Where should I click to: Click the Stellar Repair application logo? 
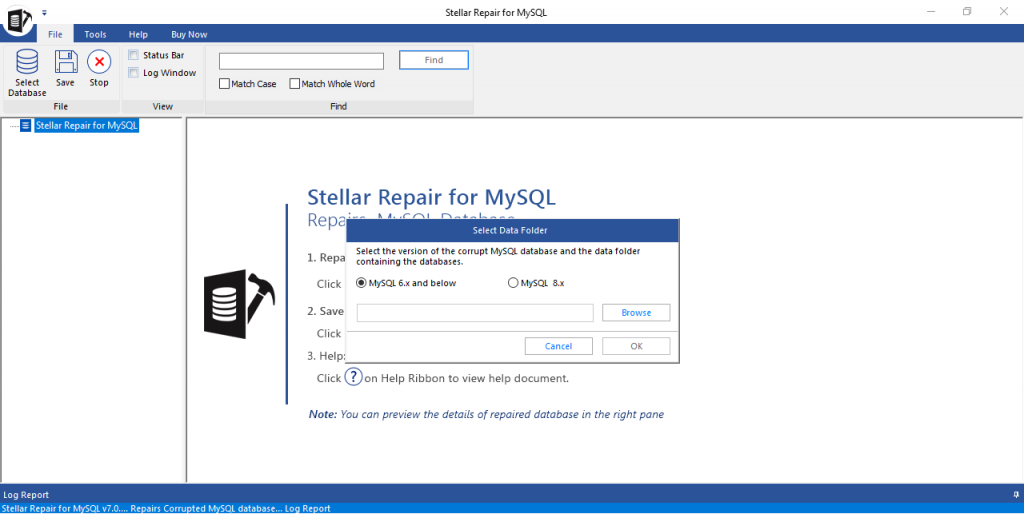pos(18,20)
